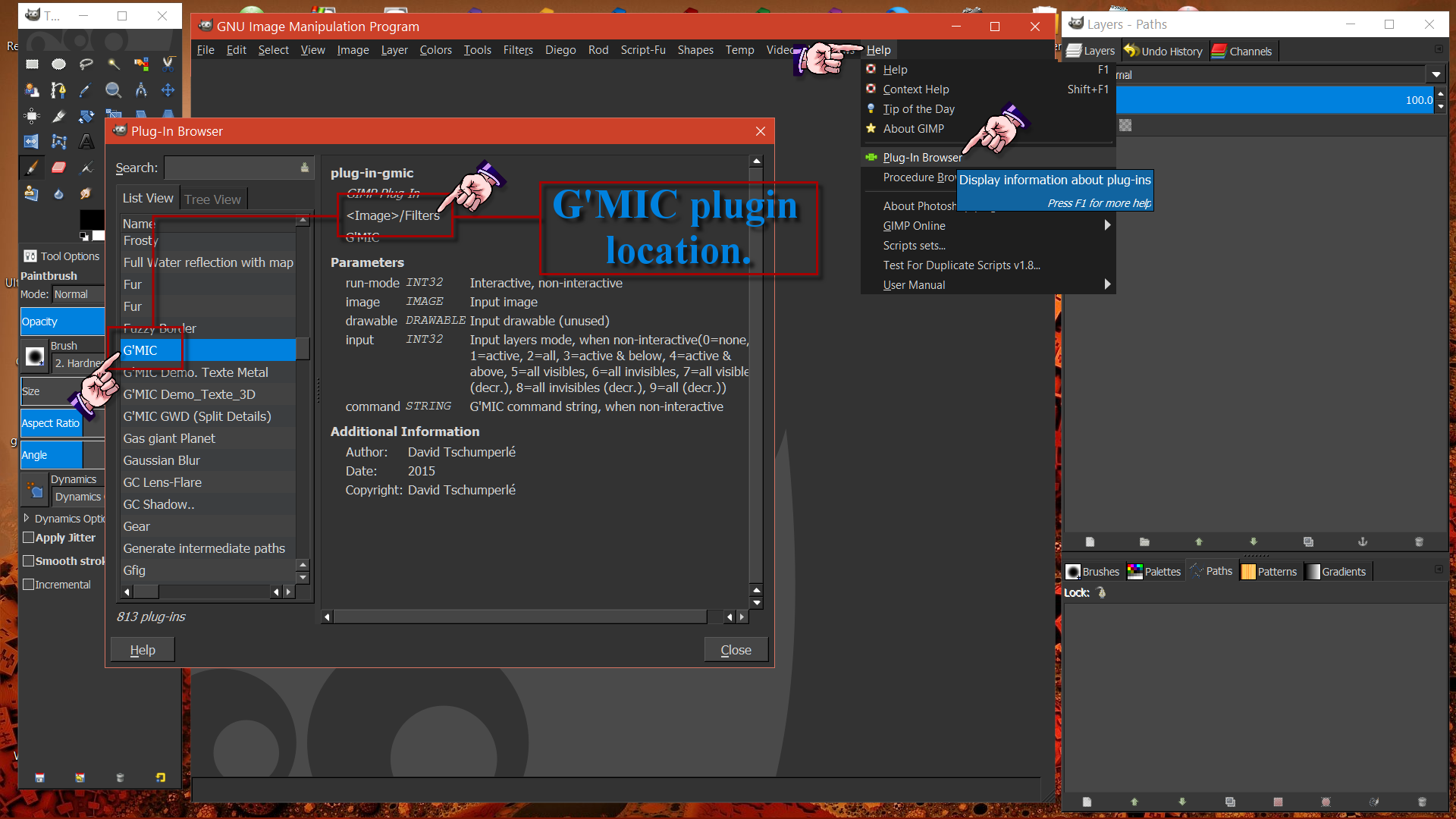Select the Flip tool
This screenshot has height=819, width=1456.
(32, 142)
